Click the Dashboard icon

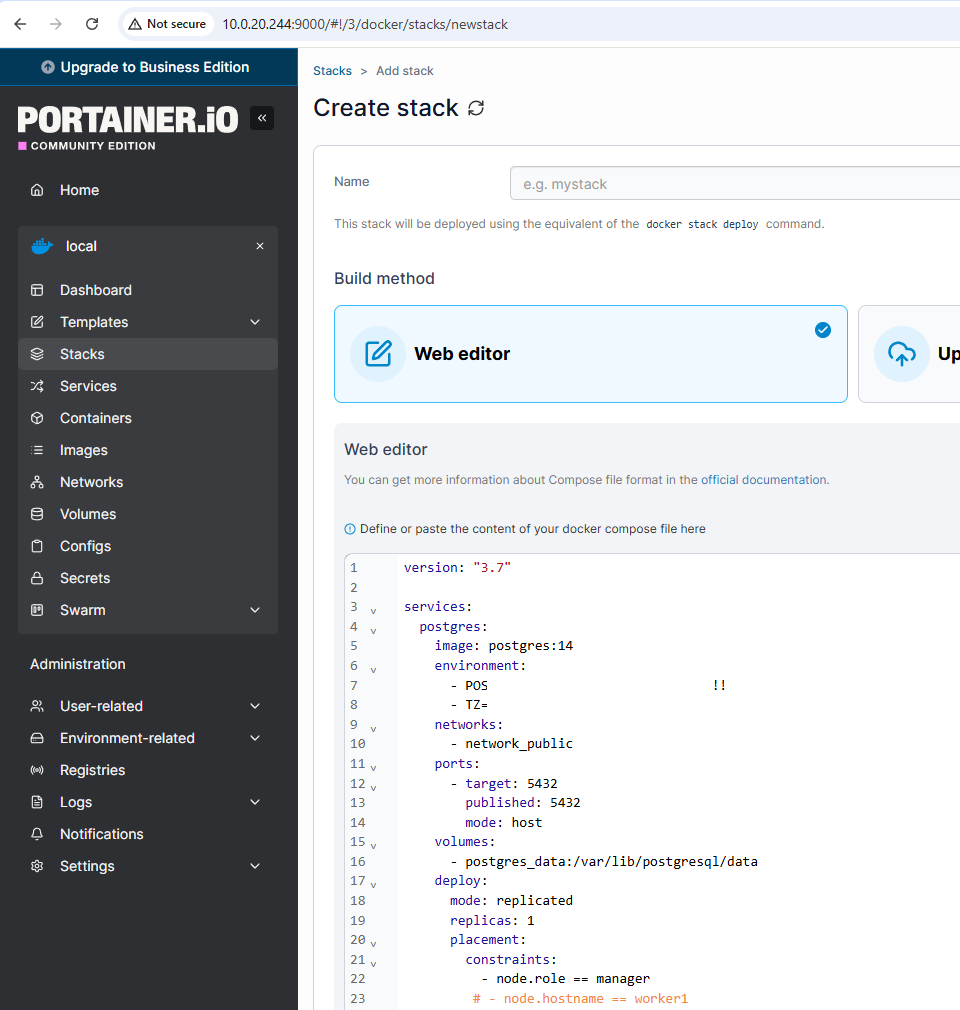(37, 290)
